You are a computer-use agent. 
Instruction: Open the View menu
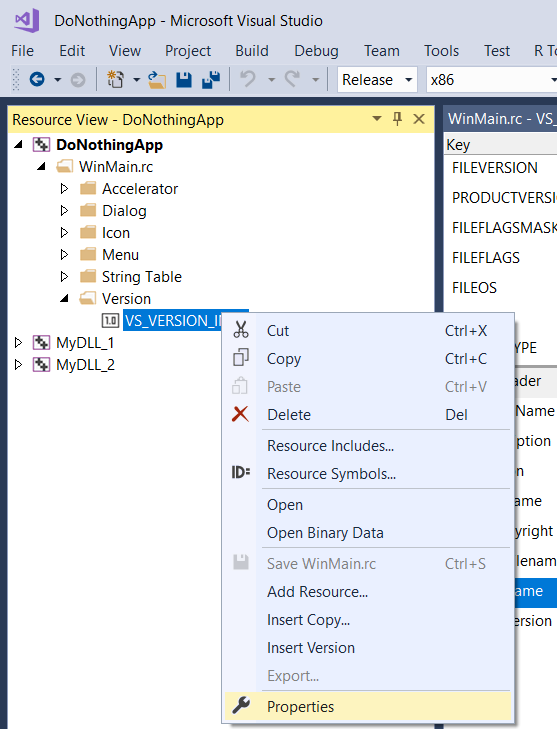tap(125, 51)
